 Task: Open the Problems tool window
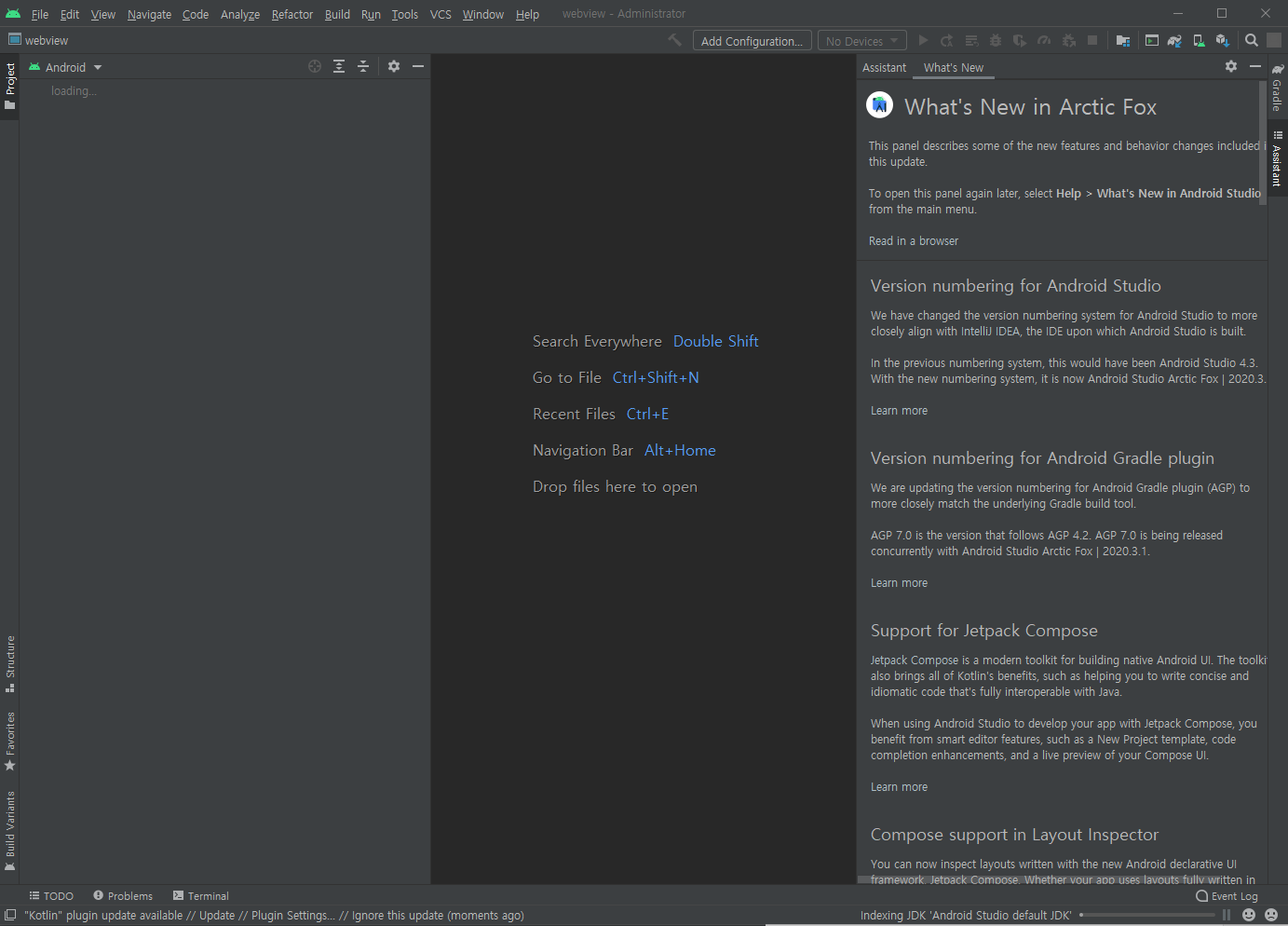123,895
